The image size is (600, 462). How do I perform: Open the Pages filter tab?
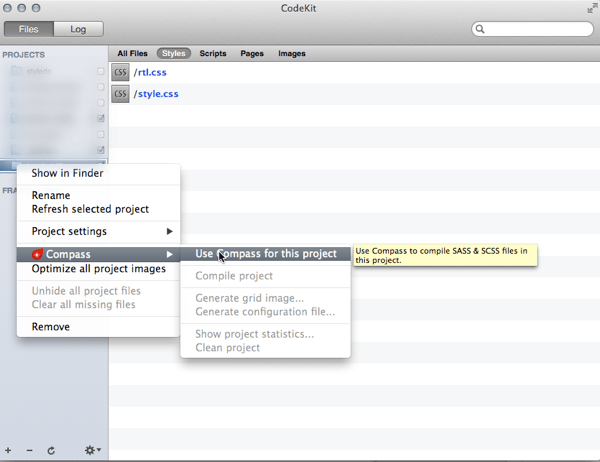252,54
